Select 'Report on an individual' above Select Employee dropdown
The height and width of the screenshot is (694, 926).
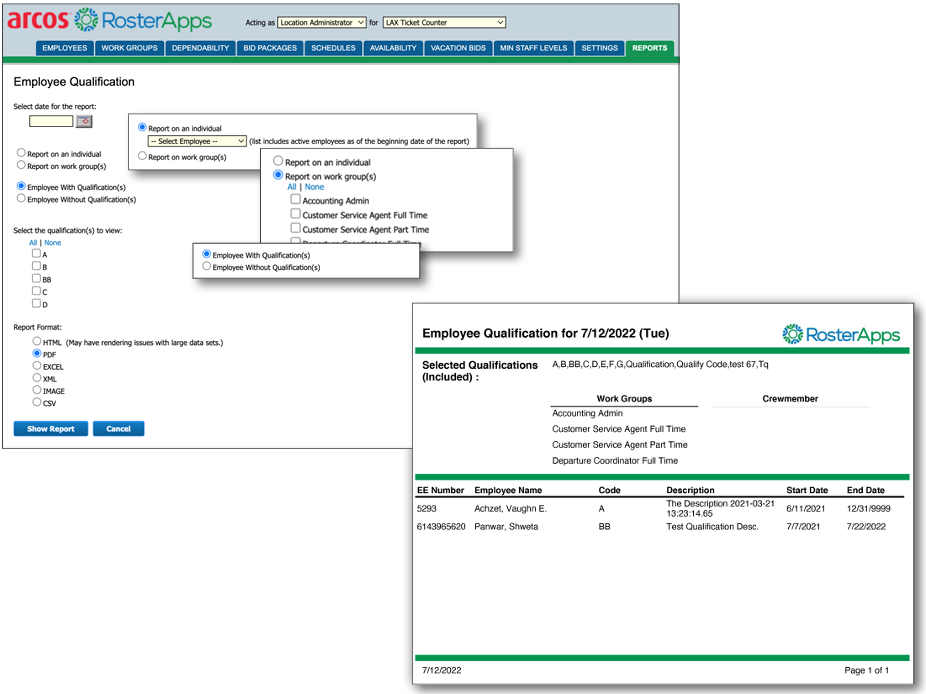[142, 127]
